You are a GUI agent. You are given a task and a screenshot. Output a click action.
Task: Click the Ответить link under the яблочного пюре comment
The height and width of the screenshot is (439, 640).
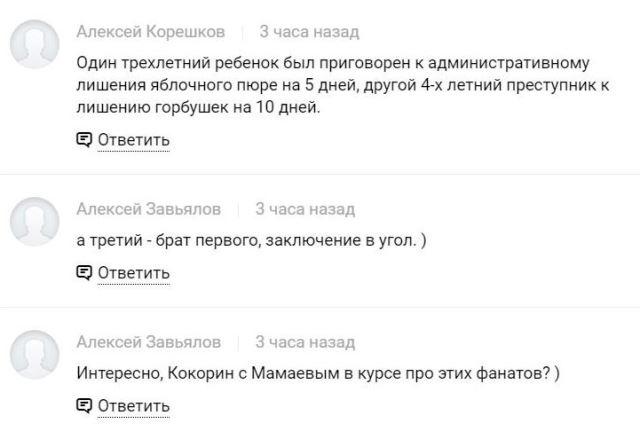133,140
